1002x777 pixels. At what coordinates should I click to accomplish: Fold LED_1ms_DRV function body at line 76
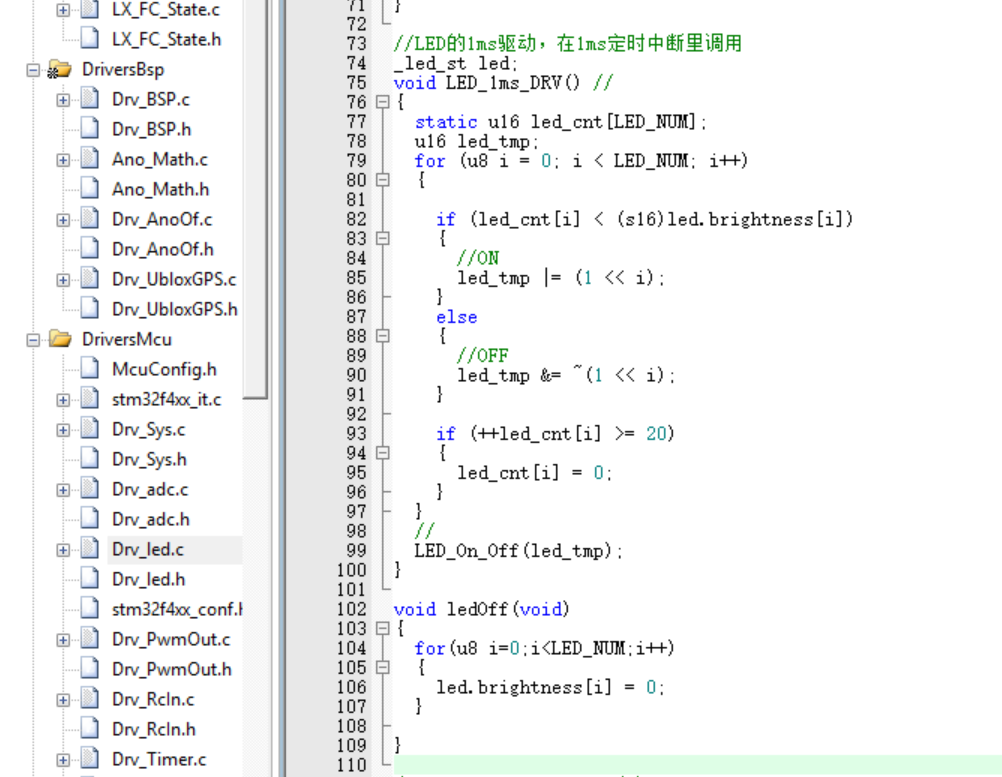coord(382,102)
